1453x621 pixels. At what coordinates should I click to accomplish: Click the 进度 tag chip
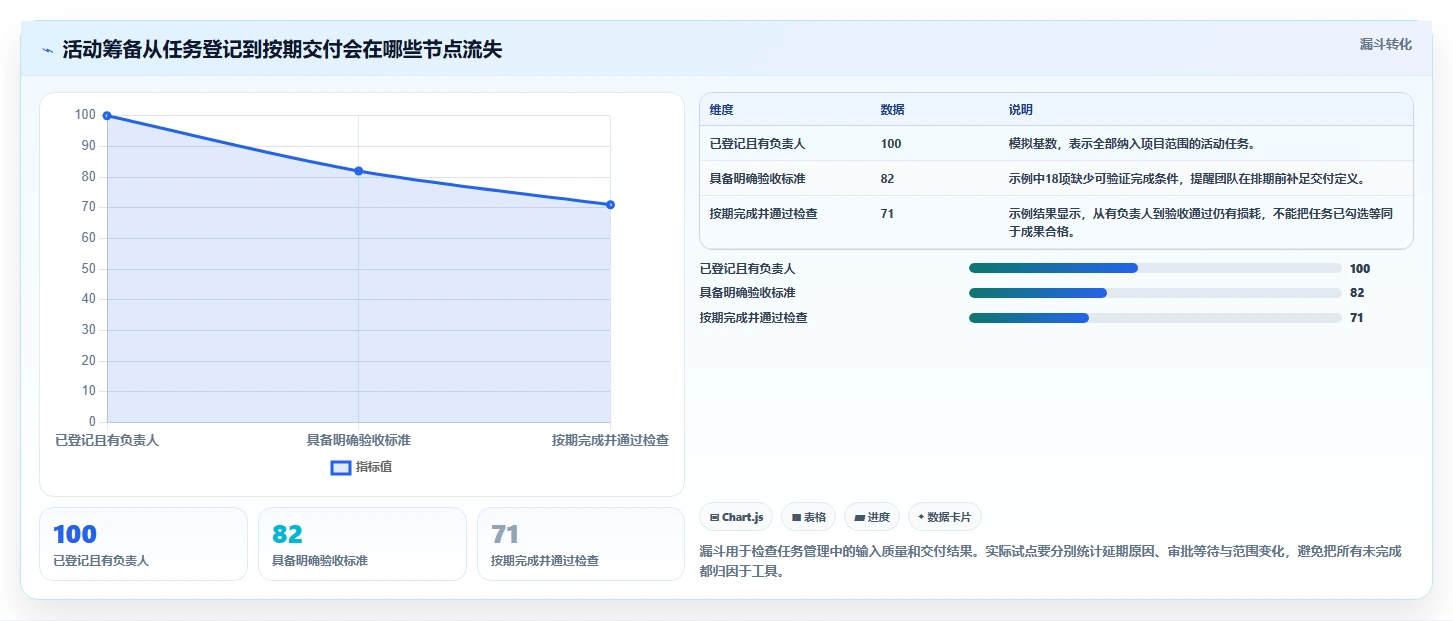click(x=872, y=517)
